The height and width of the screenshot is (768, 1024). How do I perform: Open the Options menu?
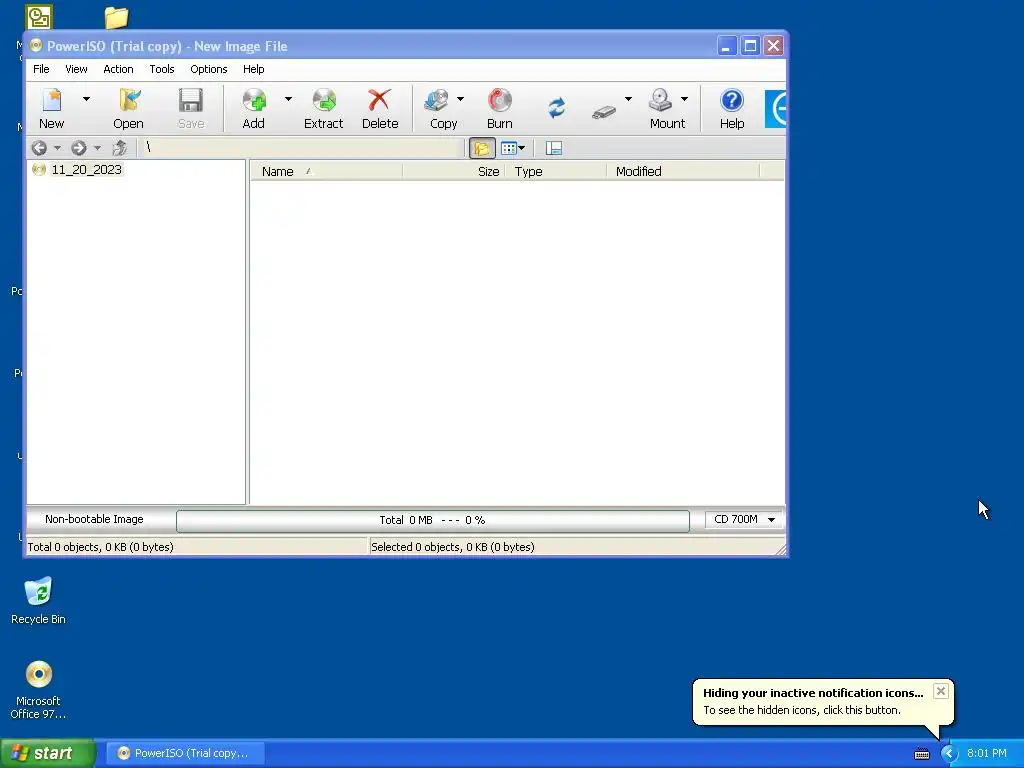pyautogui.click(x=209, y=69)
